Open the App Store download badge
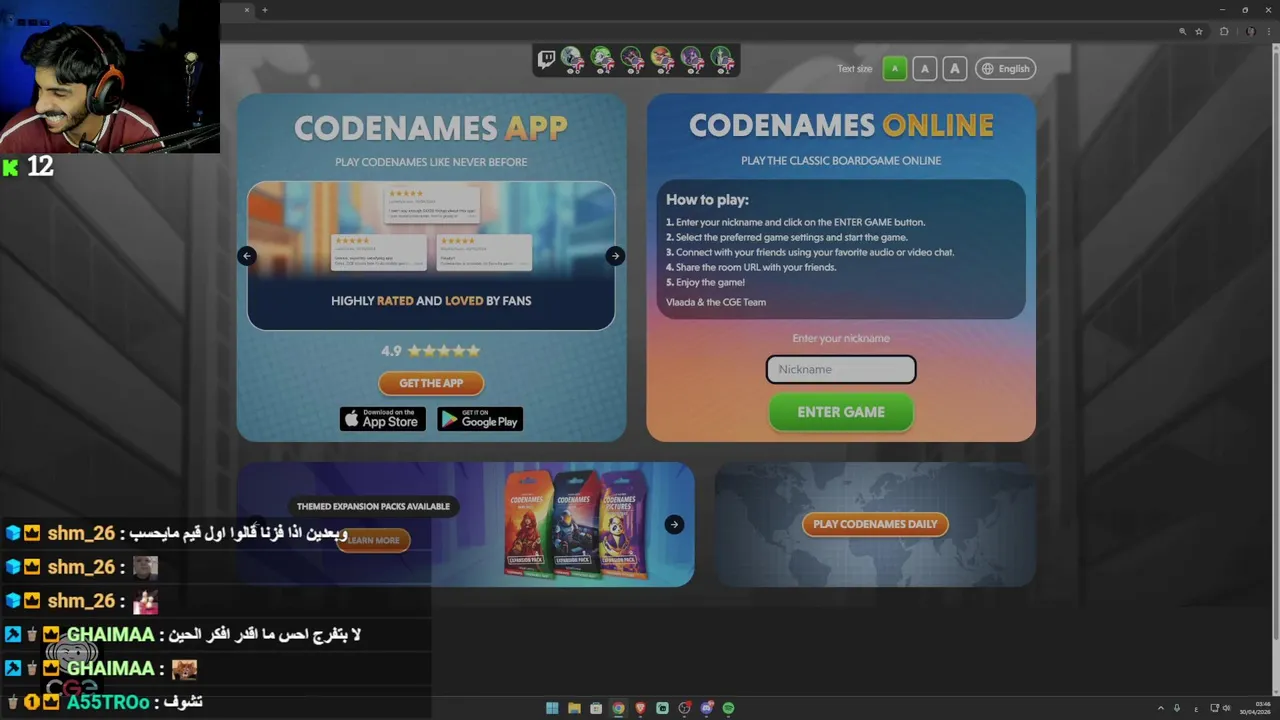The height and width of the screenshot is (720, 1280). tap(383, 419)
